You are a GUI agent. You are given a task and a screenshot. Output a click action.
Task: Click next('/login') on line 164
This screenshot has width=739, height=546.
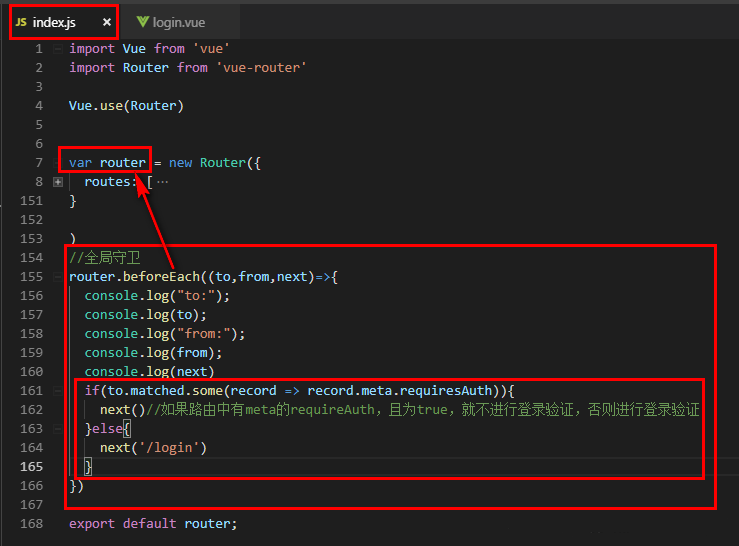153,448
